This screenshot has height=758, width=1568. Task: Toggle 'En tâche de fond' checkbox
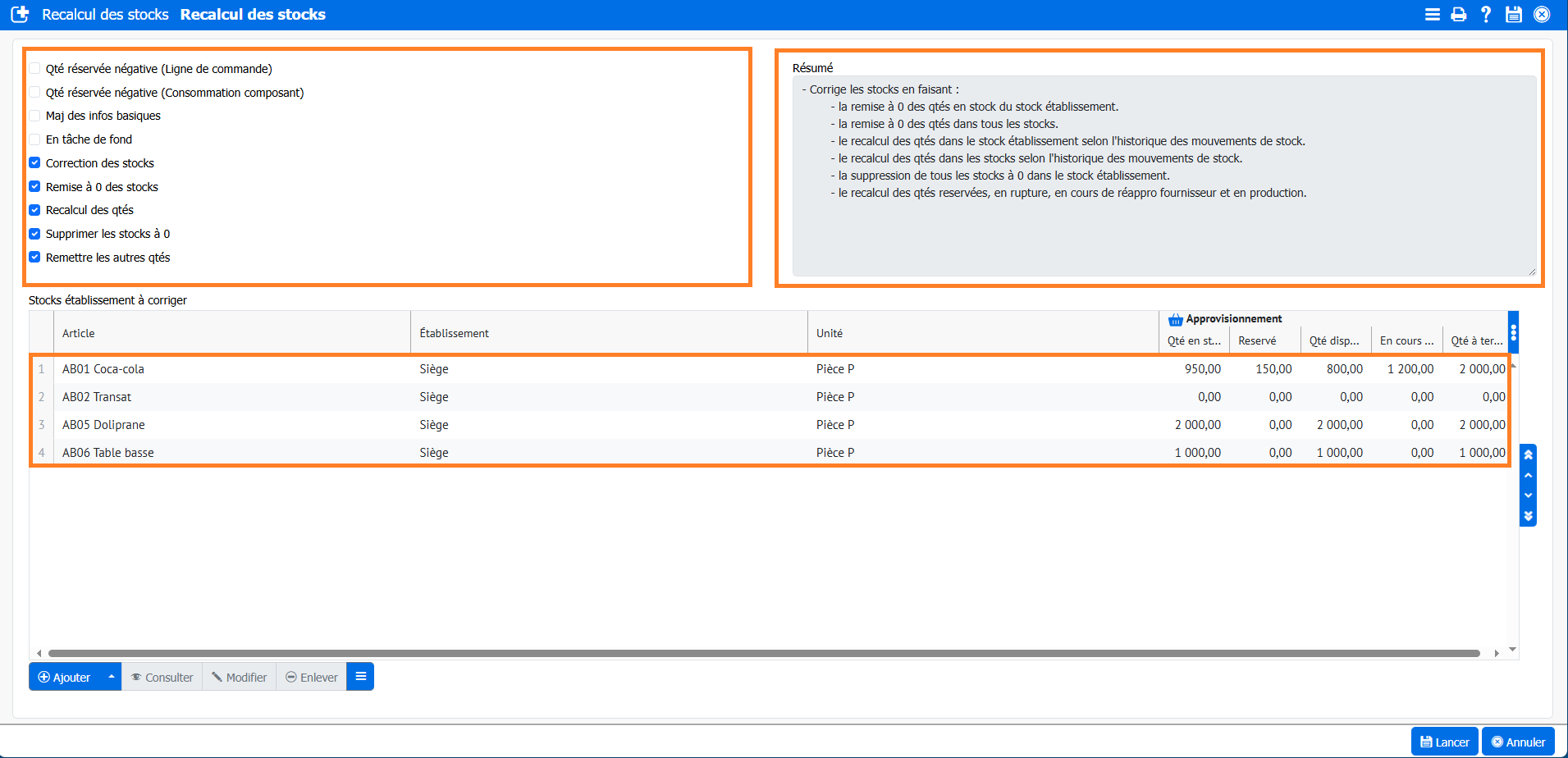tap(35, 139)
